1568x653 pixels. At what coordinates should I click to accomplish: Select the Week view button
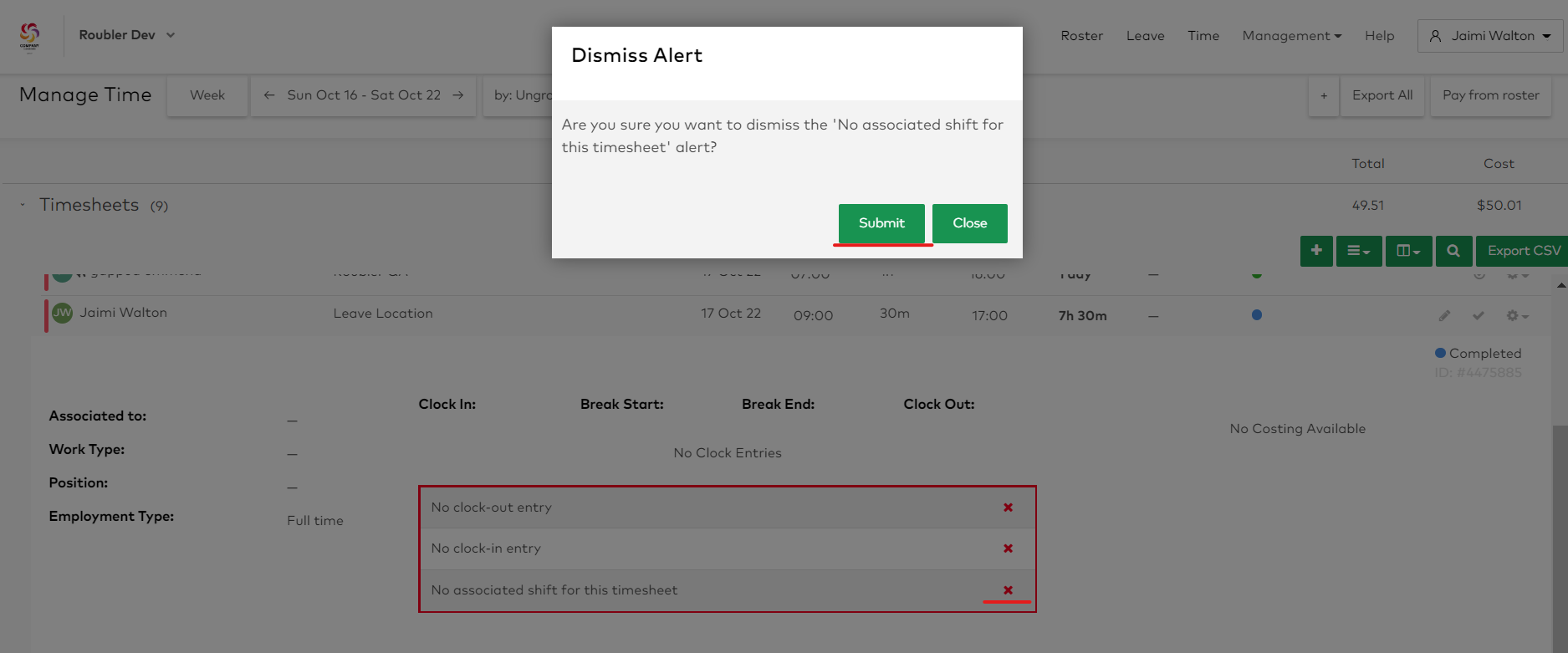coord(207,95)
